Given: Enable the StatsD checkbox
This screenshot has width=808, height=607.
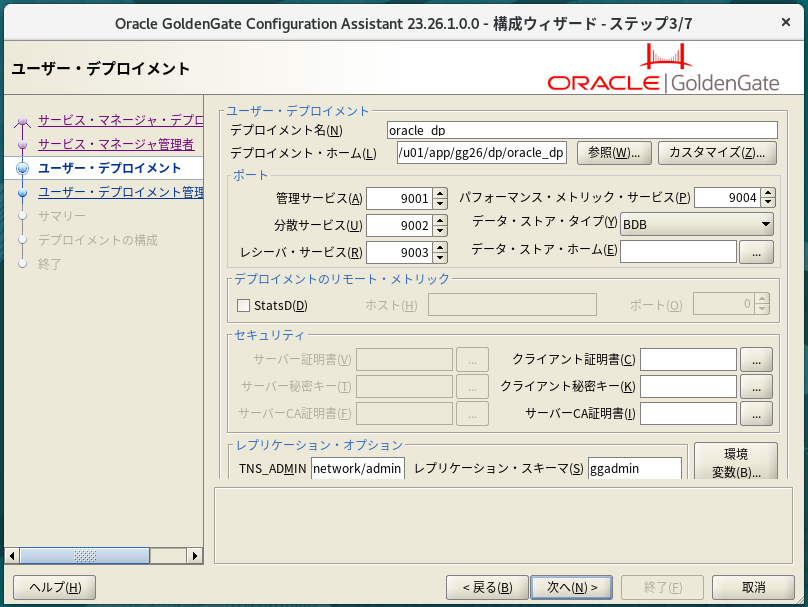Looking at the screenshot, I should coord(243,305).
